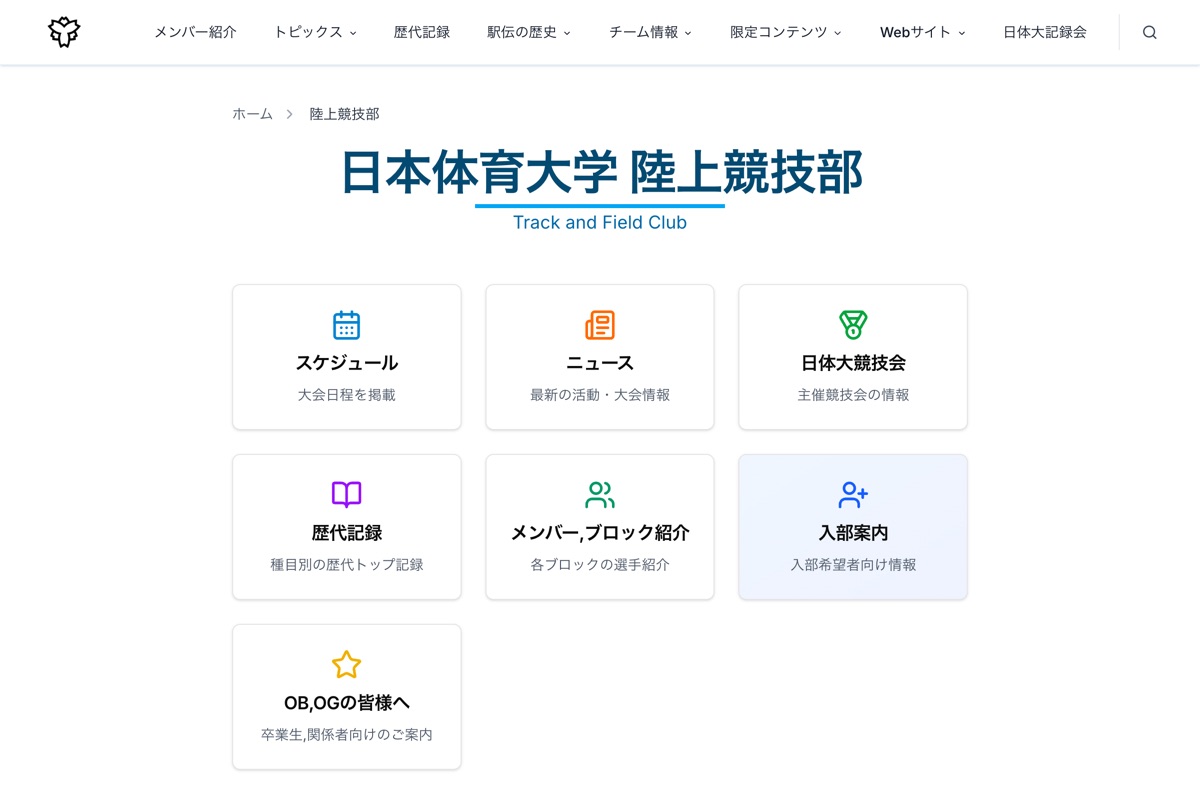Image resolution: width=1200 pixels, height=800 pixels.
Task: Click the 大会日程を掲載 description text
Action: 346,395
